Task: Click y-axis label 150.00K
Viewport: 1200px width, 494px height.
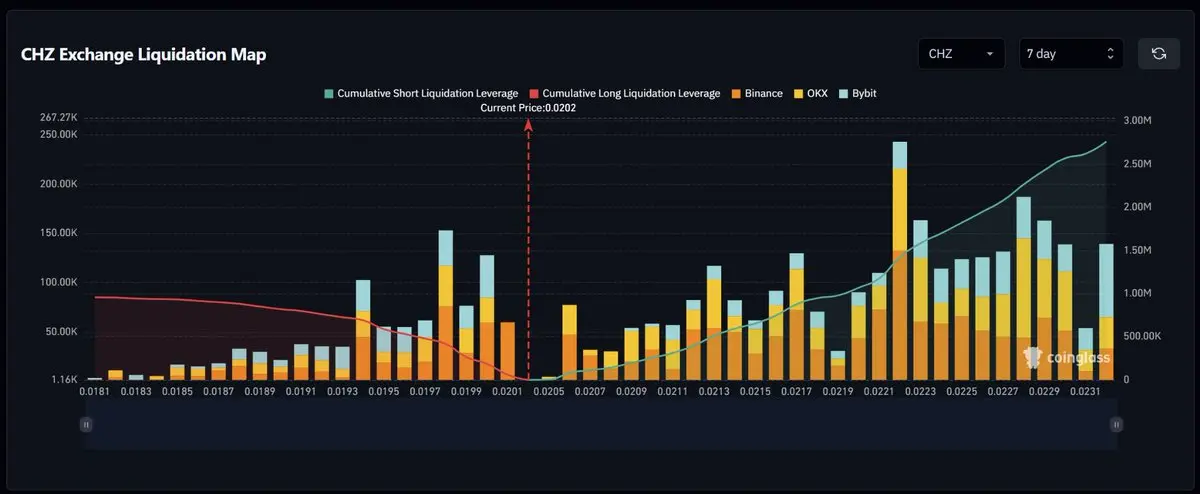Action: (x=59, y=233)
